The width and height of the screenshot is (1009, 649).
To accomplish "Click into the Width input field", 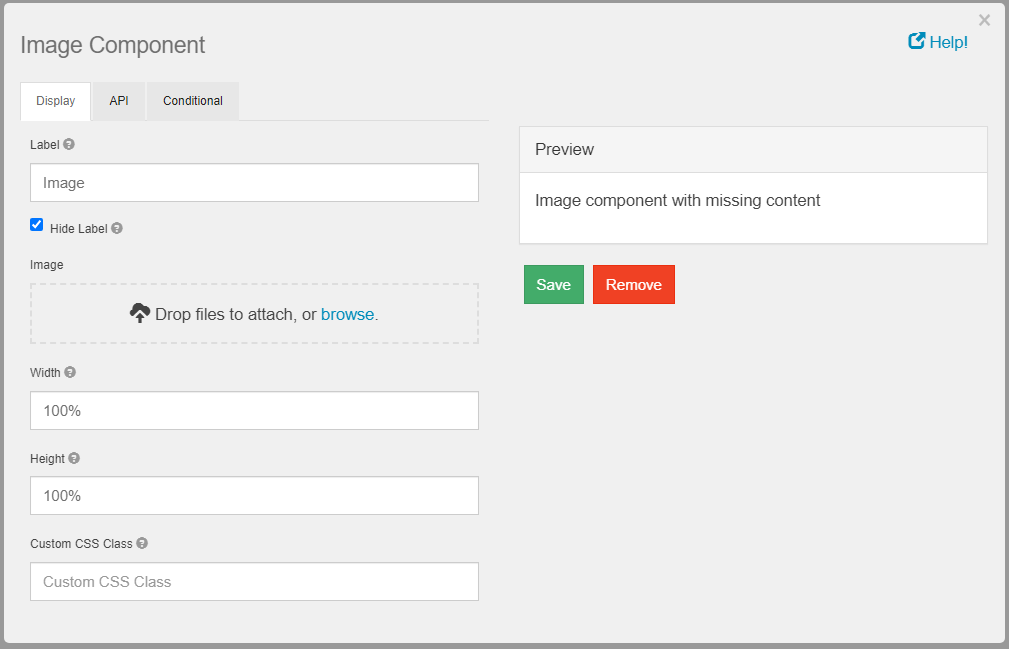I will (254, 411).
